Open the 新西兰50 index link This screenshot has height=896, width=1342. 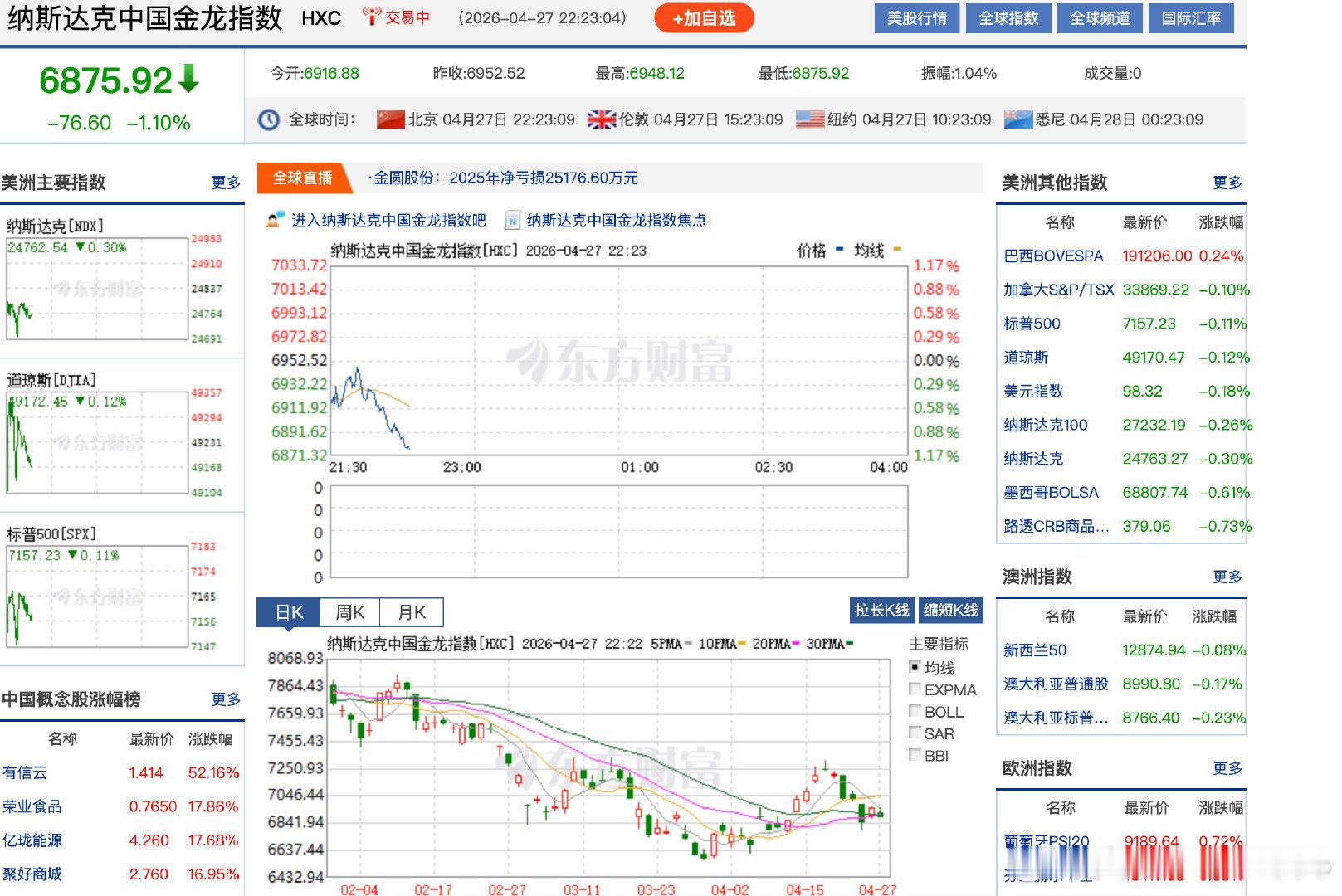click(x=1035, y=650)
